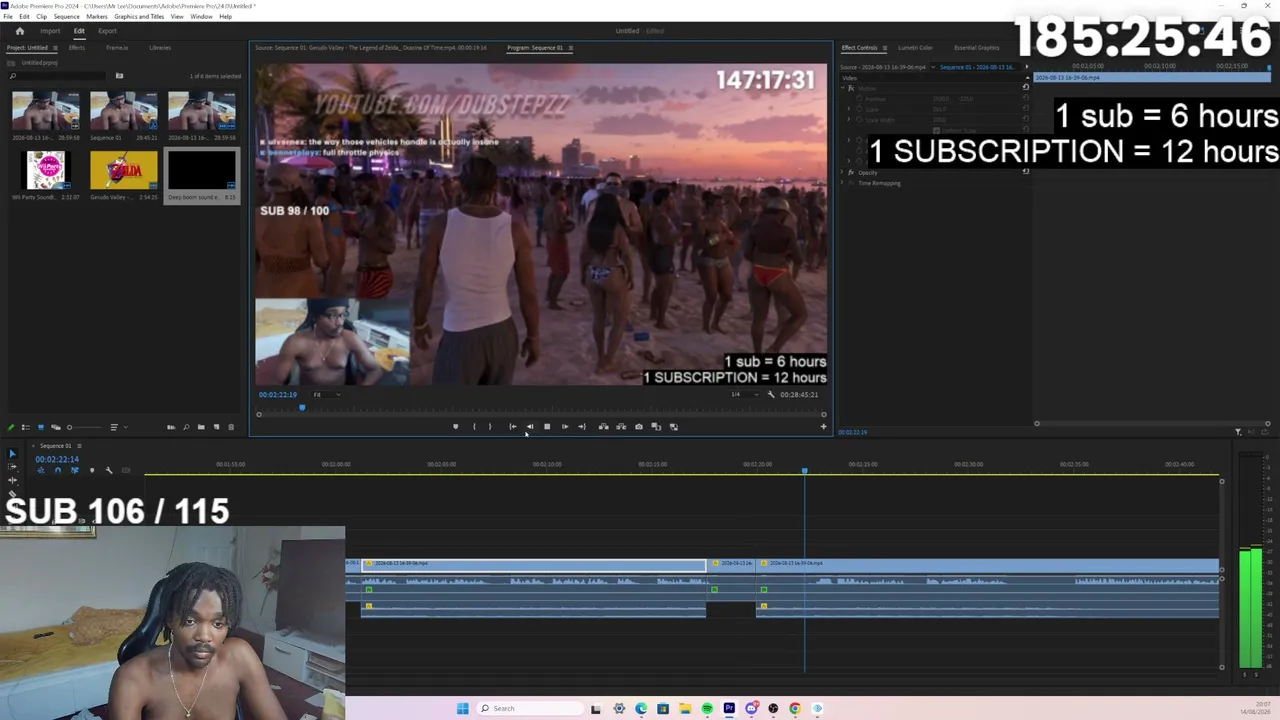Select the Ripple Edit tool

click(x=12, y=480)
